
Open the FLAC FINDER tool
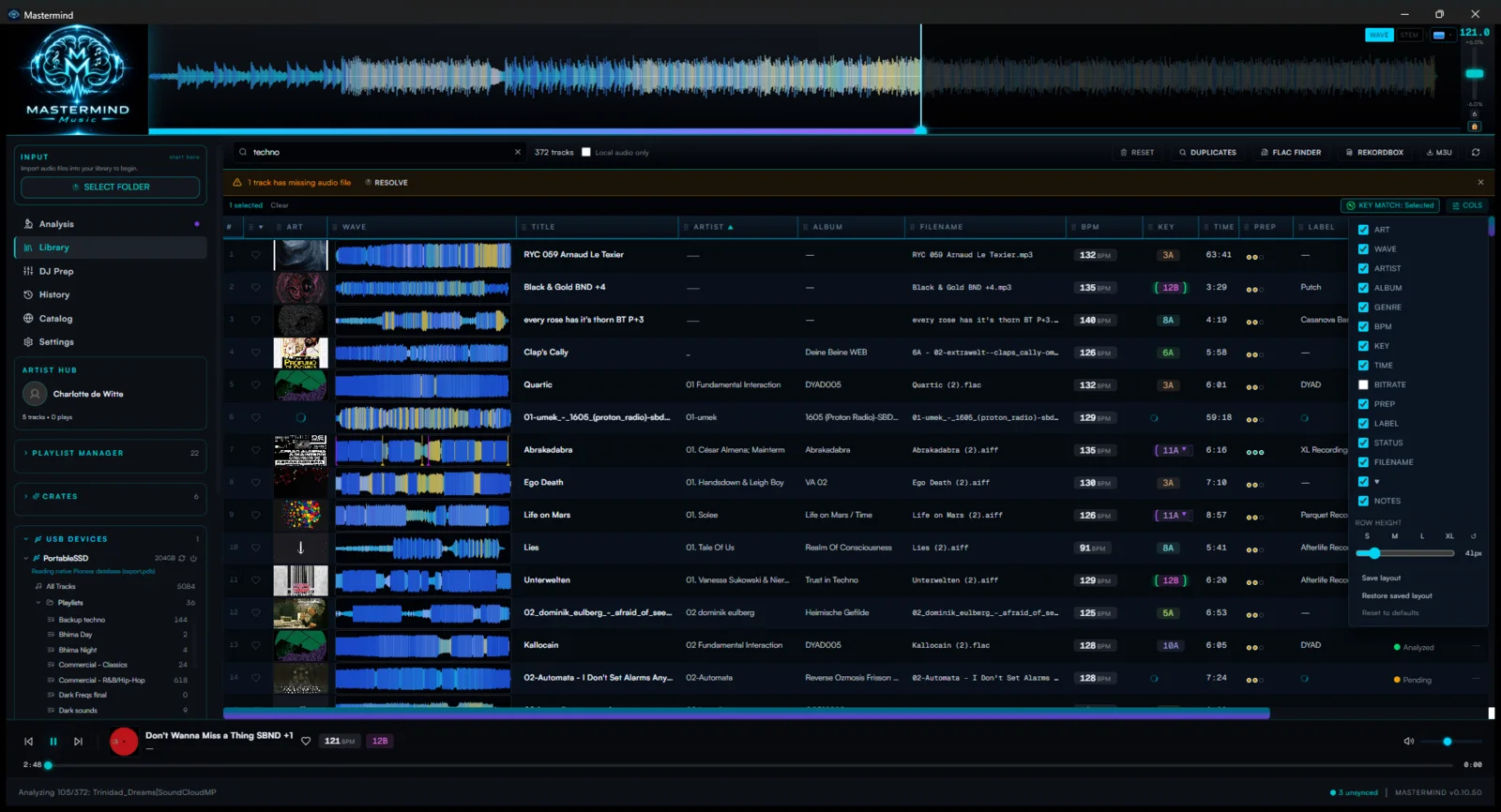click(1291, 152)
